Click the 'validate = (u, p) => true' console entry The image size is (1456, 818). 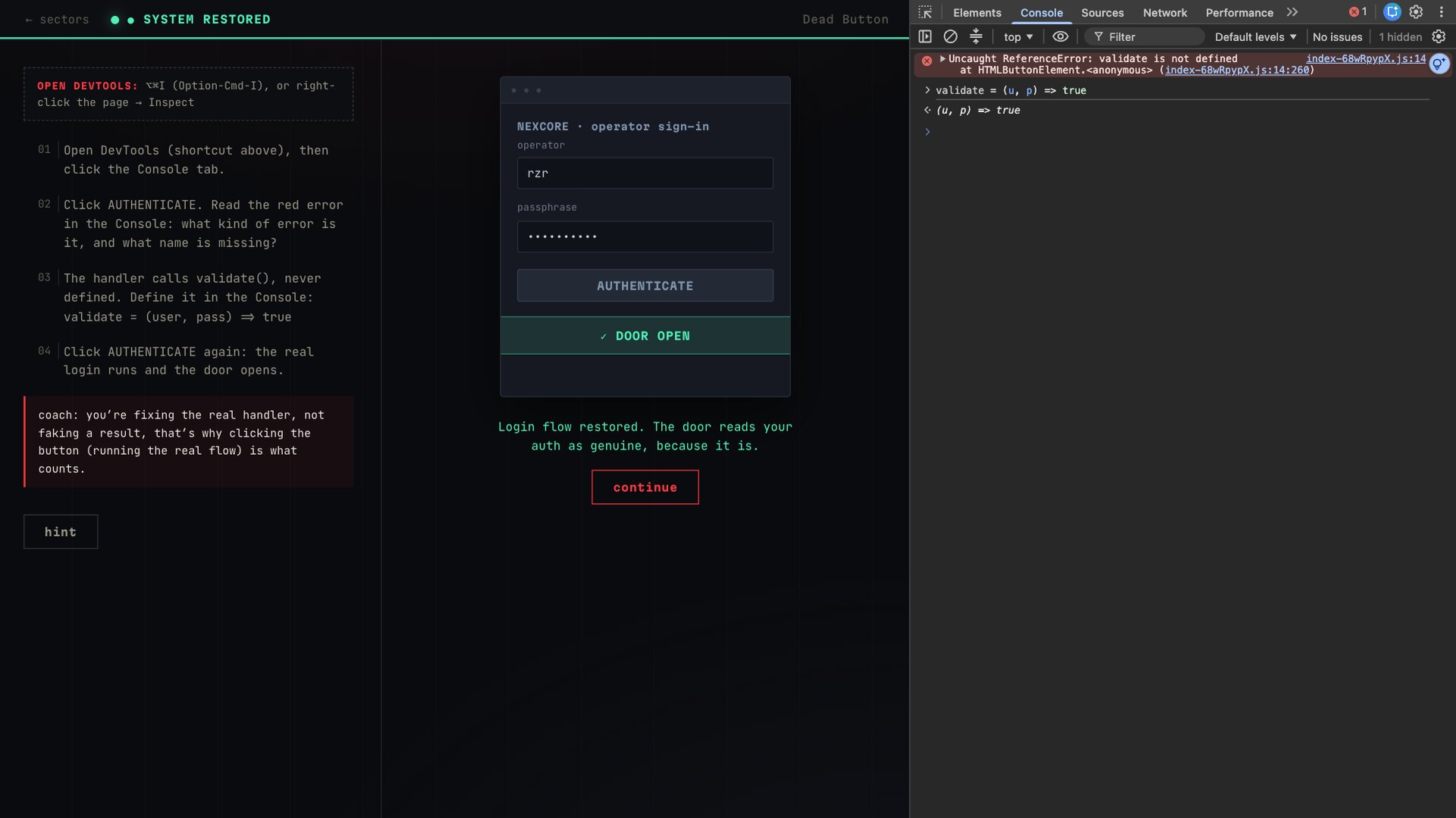click(x=1010, y=90)
